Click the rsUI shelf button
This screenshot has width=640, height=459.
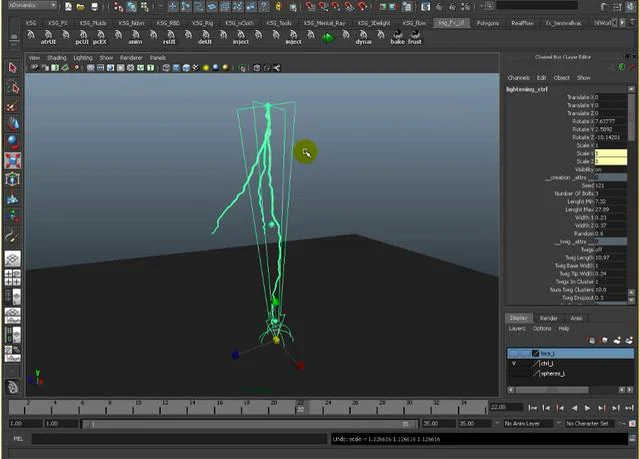tap(170, 37)
